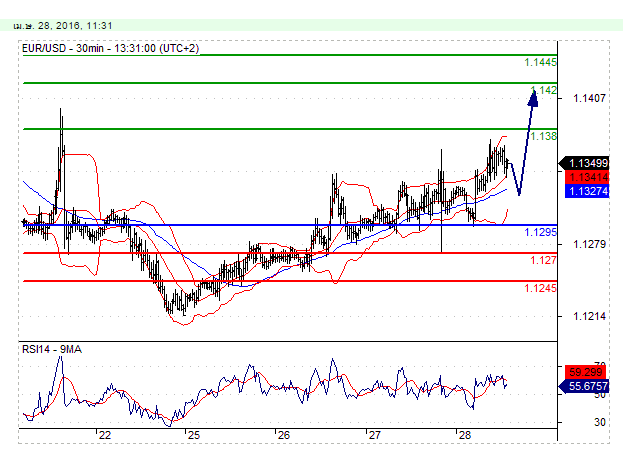Select the 1.142 resistance level label
The width and height of the screenshot is (623, 472).
coord(546,90)
